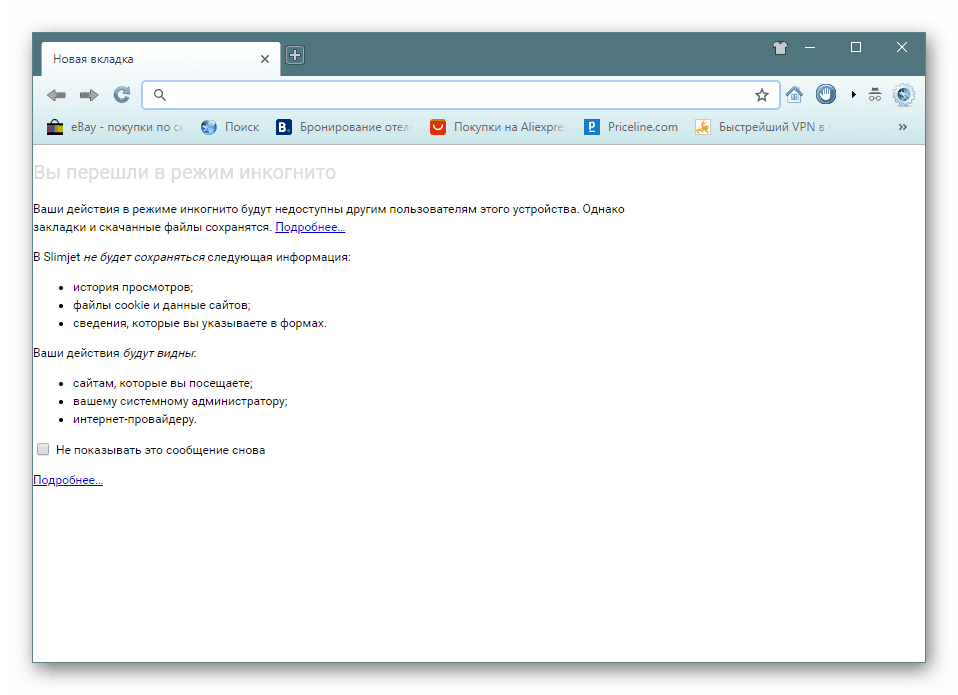Screen dimensions: 958x695
Task: Follow the "Подробнее" link after "сохранятся"
Action: [310, 227]
